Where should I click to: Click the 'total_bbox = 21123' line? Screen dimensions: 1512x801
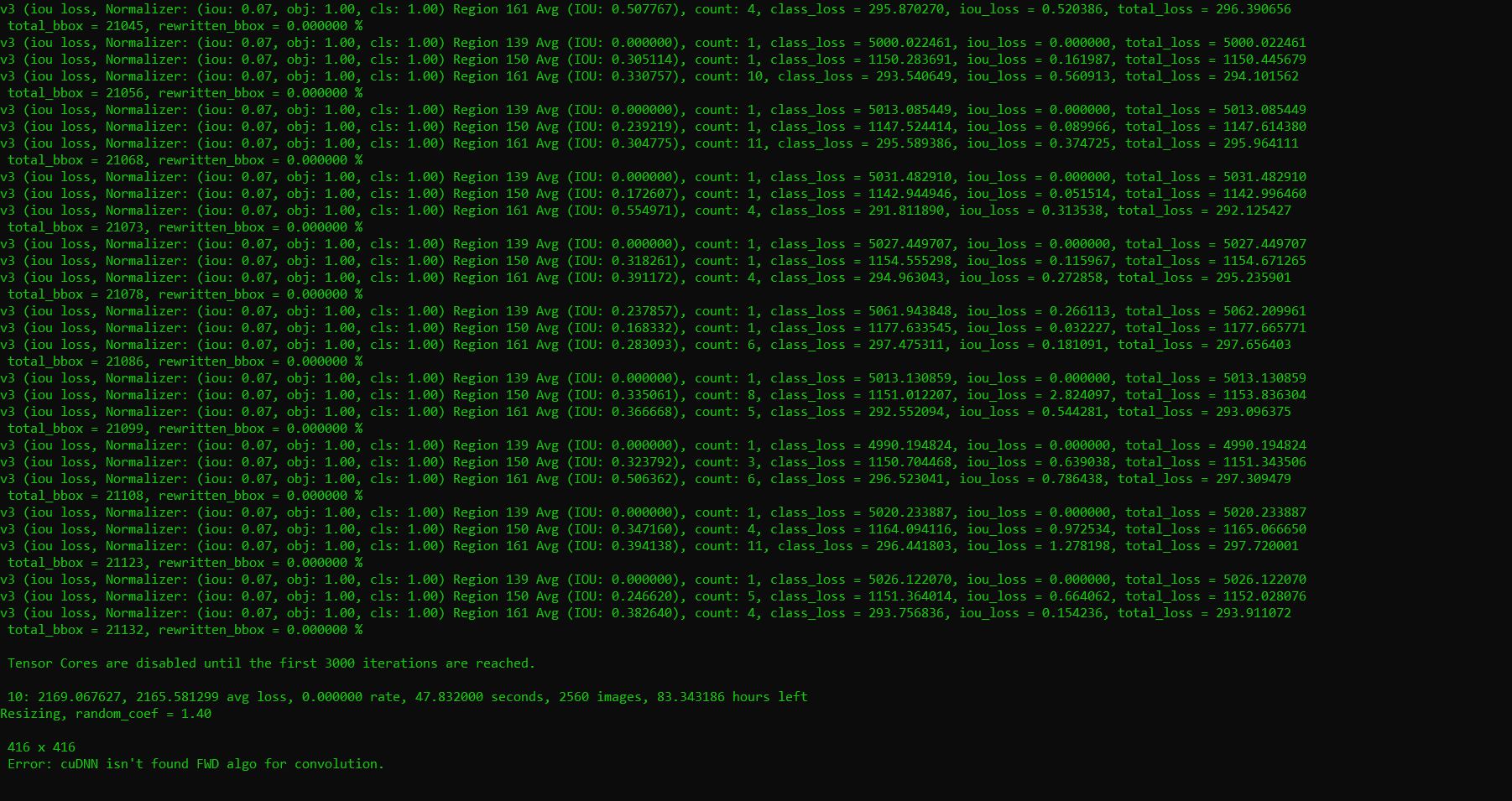click(185, 563)
